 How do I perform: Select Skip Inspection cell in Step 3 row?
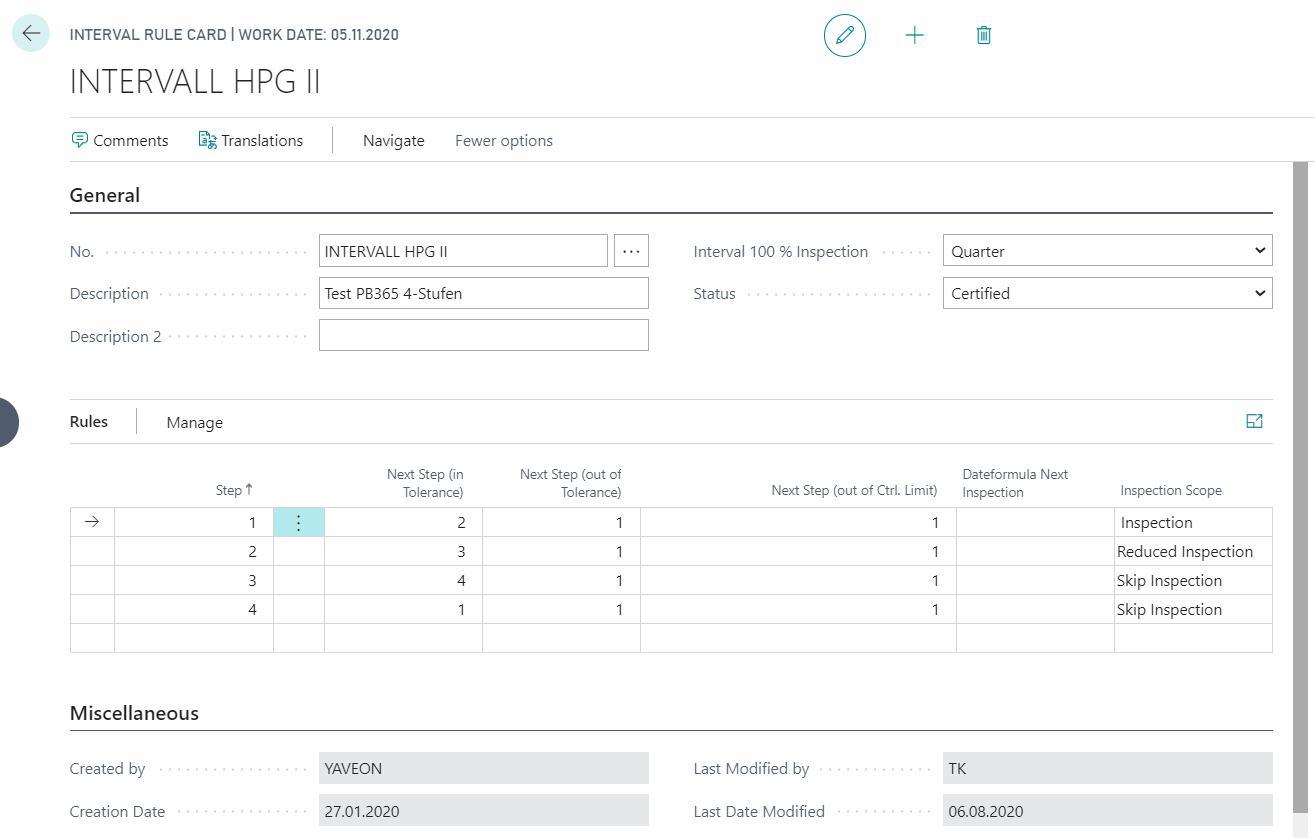coord(1193,580)
